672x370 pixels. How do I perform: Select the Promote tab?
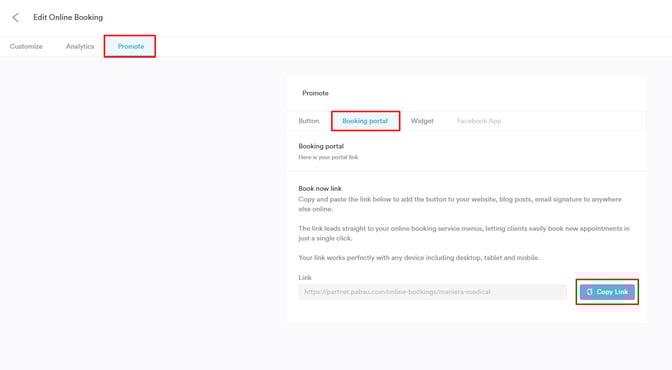point(130,46)
